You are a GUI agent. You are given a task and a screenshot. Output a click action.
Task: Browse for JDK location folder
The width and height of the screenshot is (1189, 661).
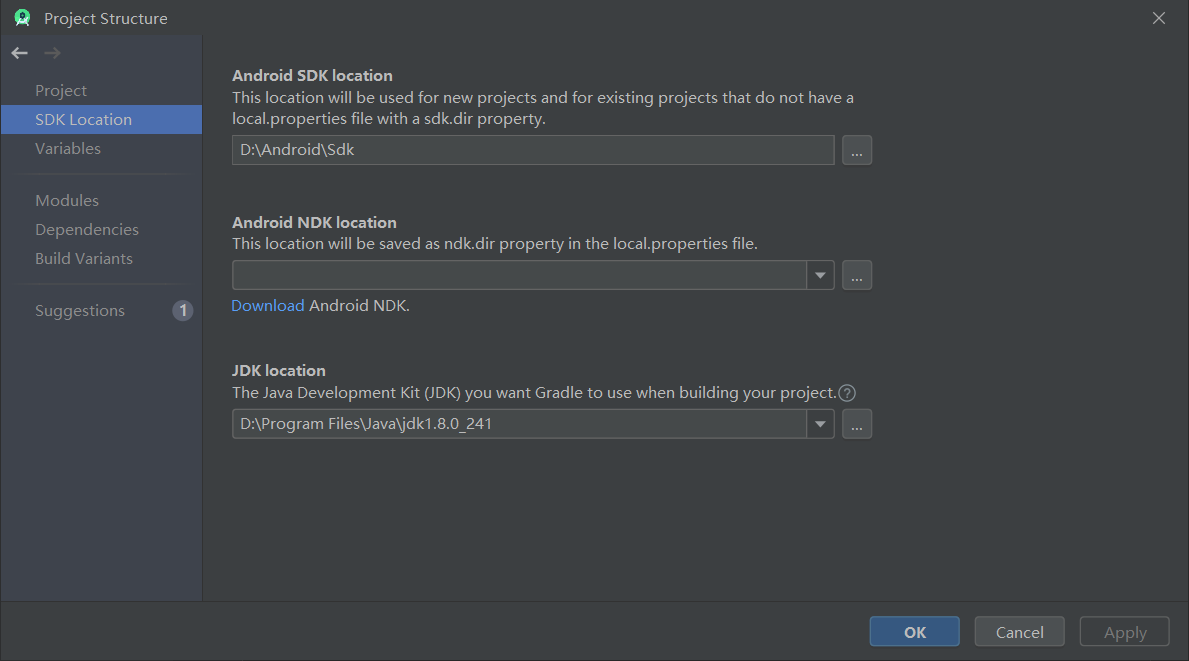[x=857, y=424]
